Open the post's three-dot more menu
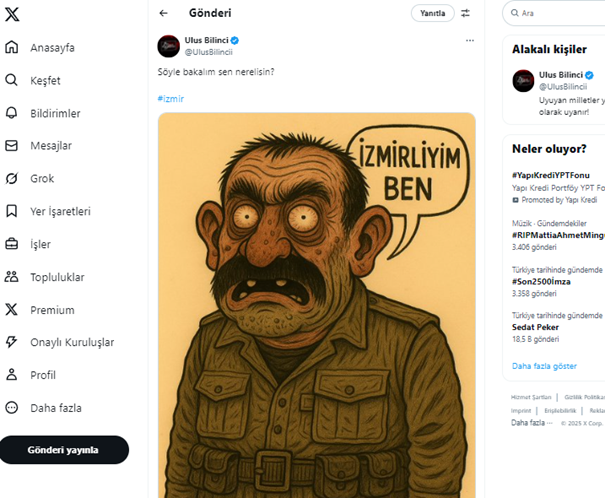Image resolution: width=605 pixels, height=498 pixels. 470,40
